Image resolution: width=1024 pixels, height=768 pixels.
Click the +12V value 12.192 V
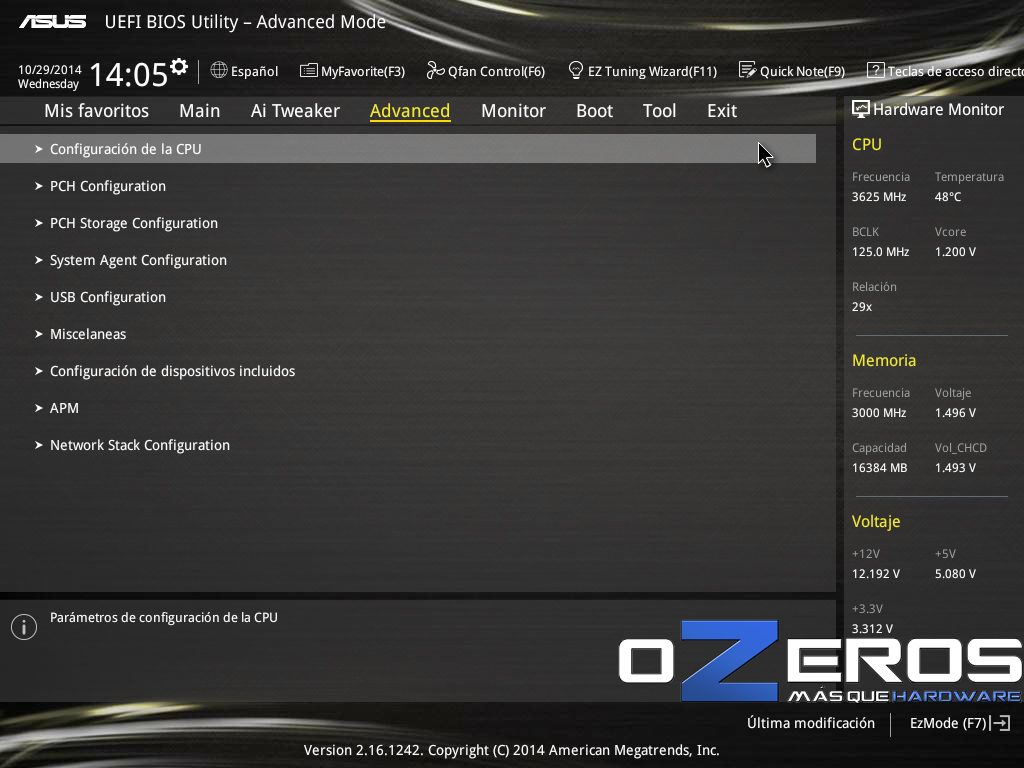point(876,573)
